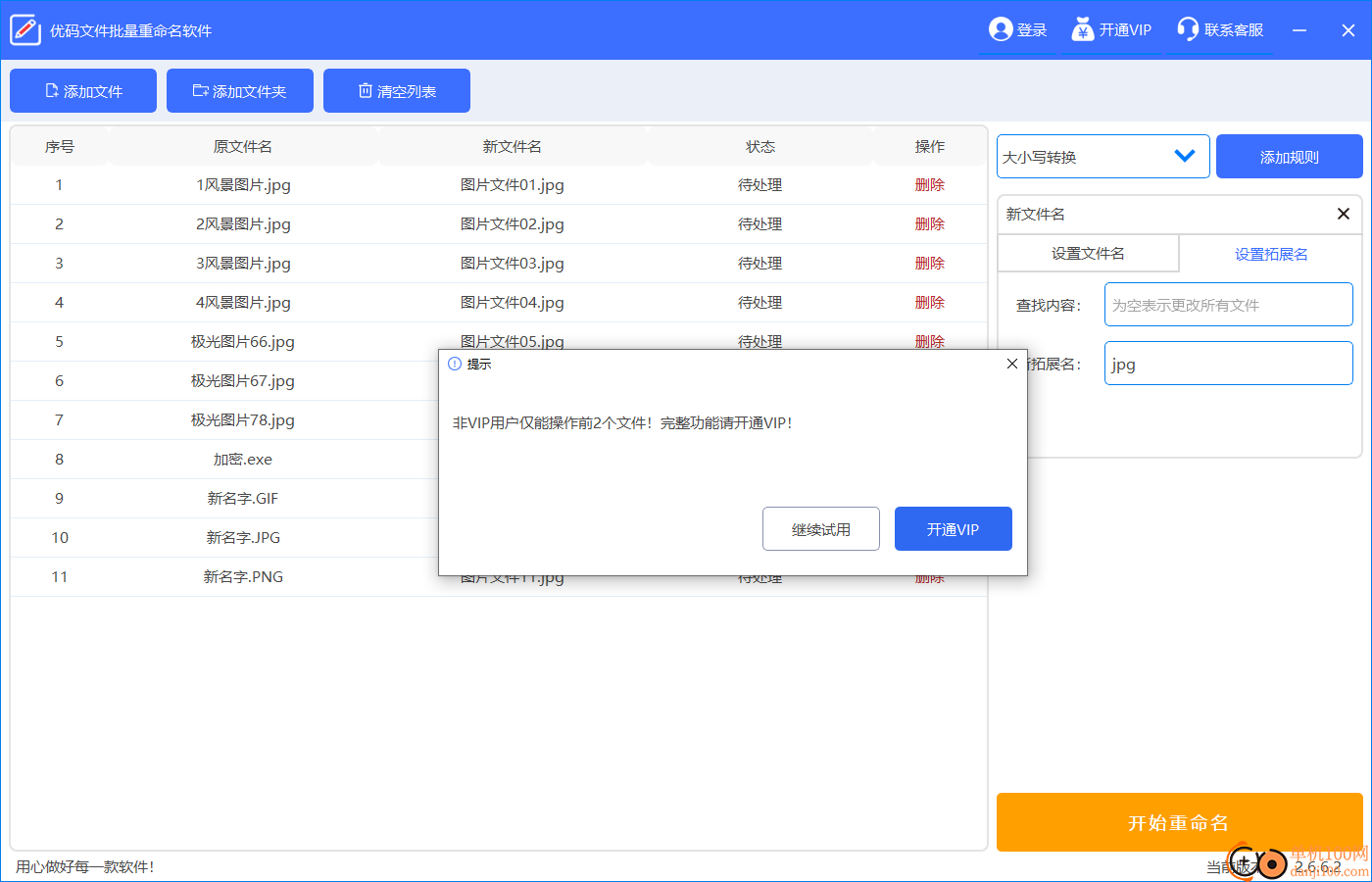Switch to 设置文件名 tab

click(1088, 254)
